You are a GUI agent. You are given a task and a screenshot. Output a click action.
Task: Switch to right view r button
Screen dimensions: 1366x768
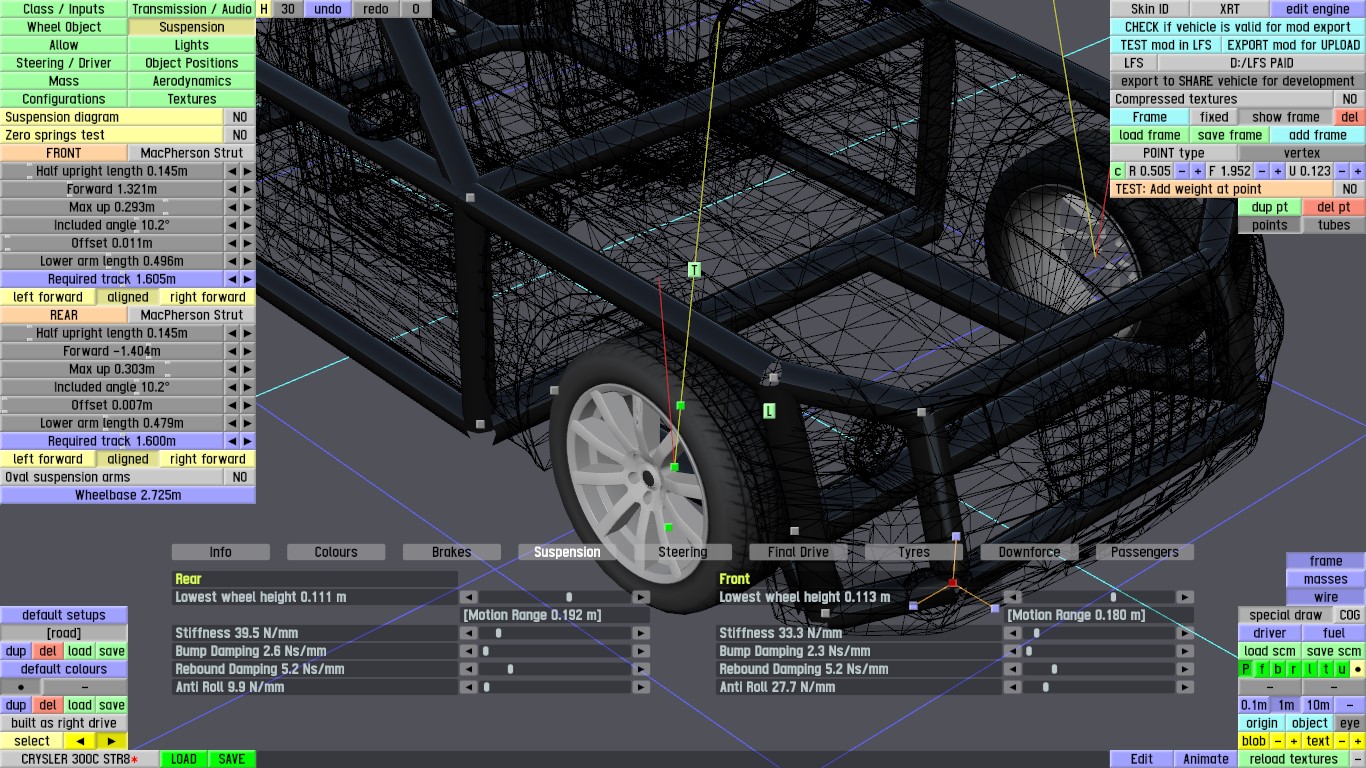point(1294,669)
